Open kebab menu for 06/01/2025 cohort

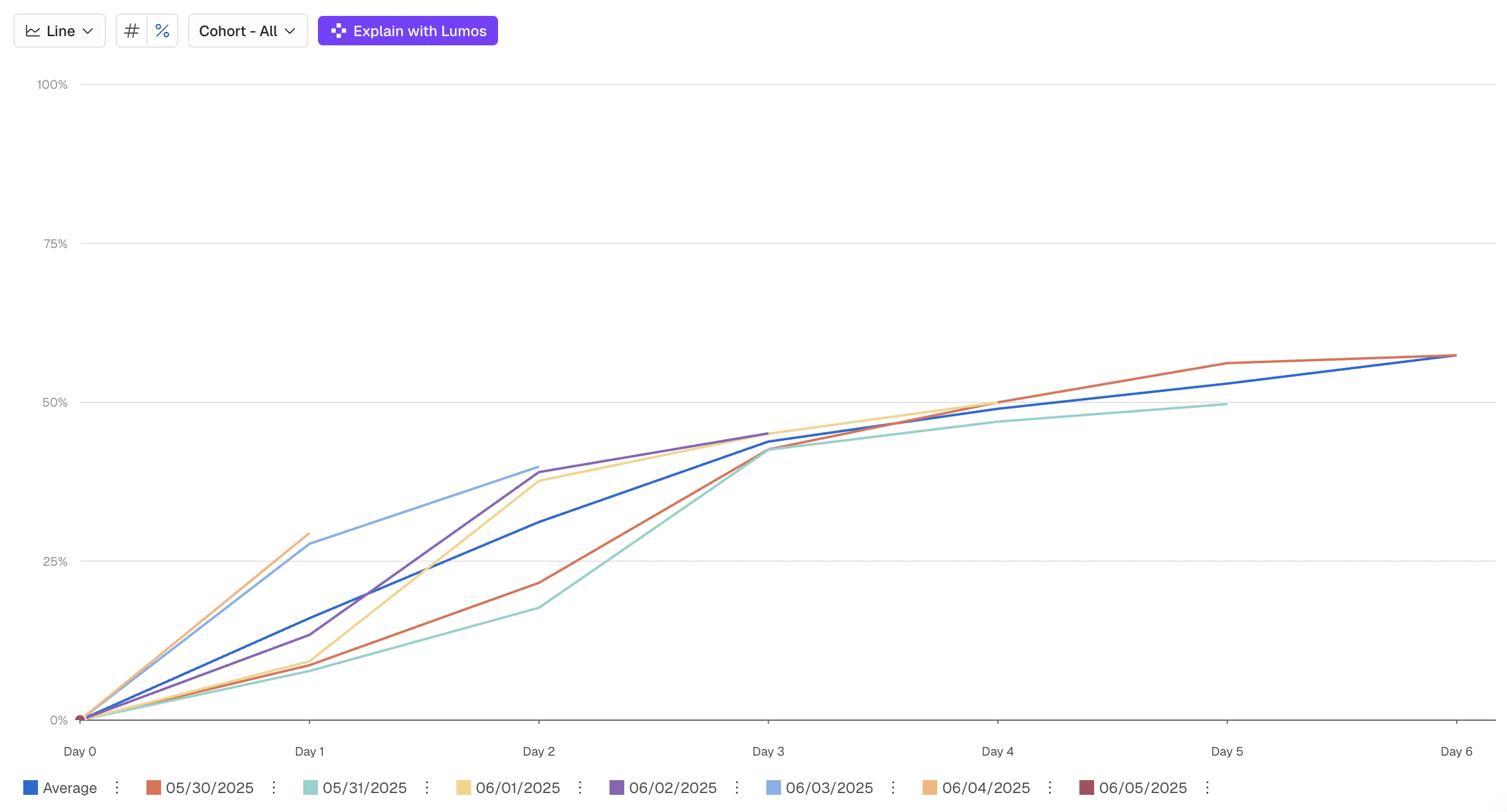tap(580, 788)
